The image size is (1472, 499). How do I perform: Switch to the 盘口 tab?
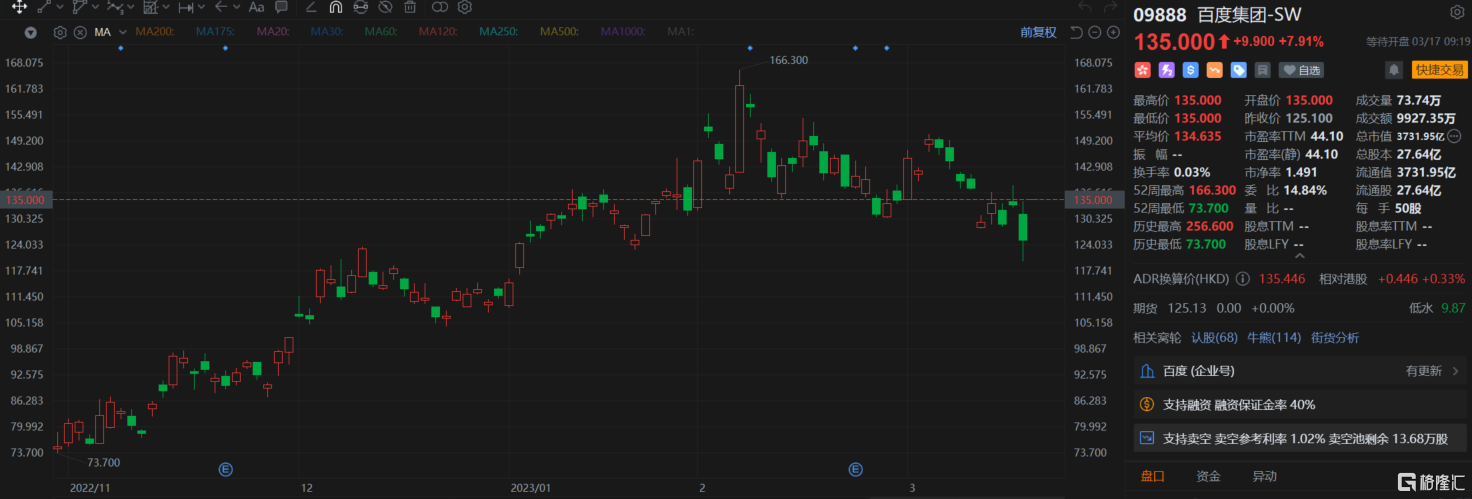1152,477
